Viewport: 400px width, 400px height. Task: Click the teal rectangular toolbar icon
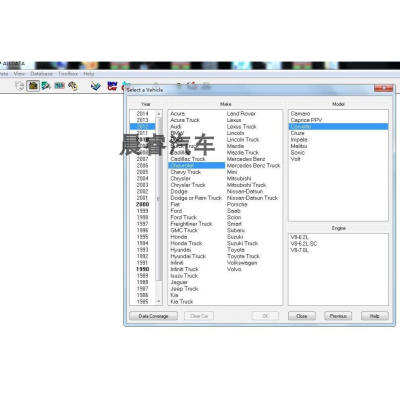[59, 86]
